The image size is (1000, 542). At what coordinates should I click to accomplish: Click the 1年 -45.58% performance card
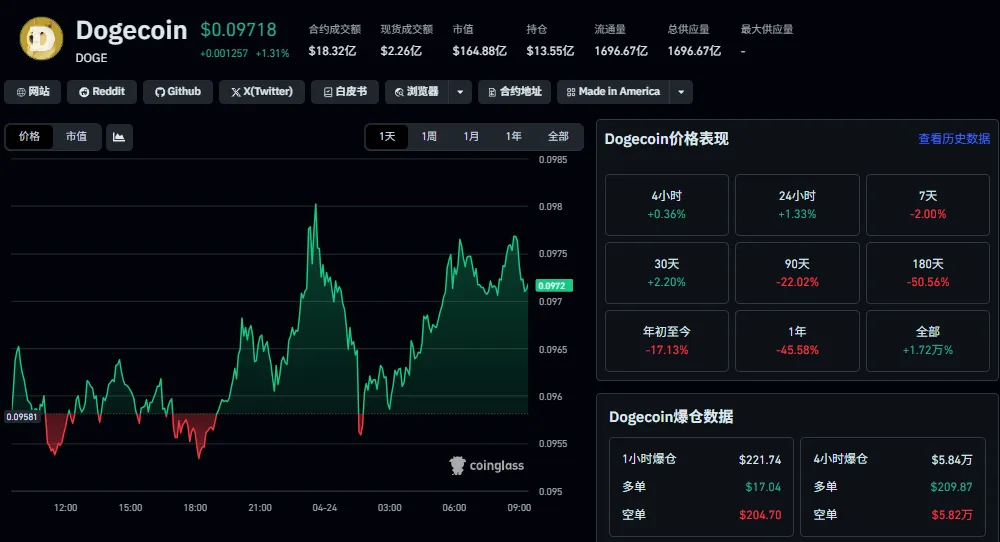point(797,341)
